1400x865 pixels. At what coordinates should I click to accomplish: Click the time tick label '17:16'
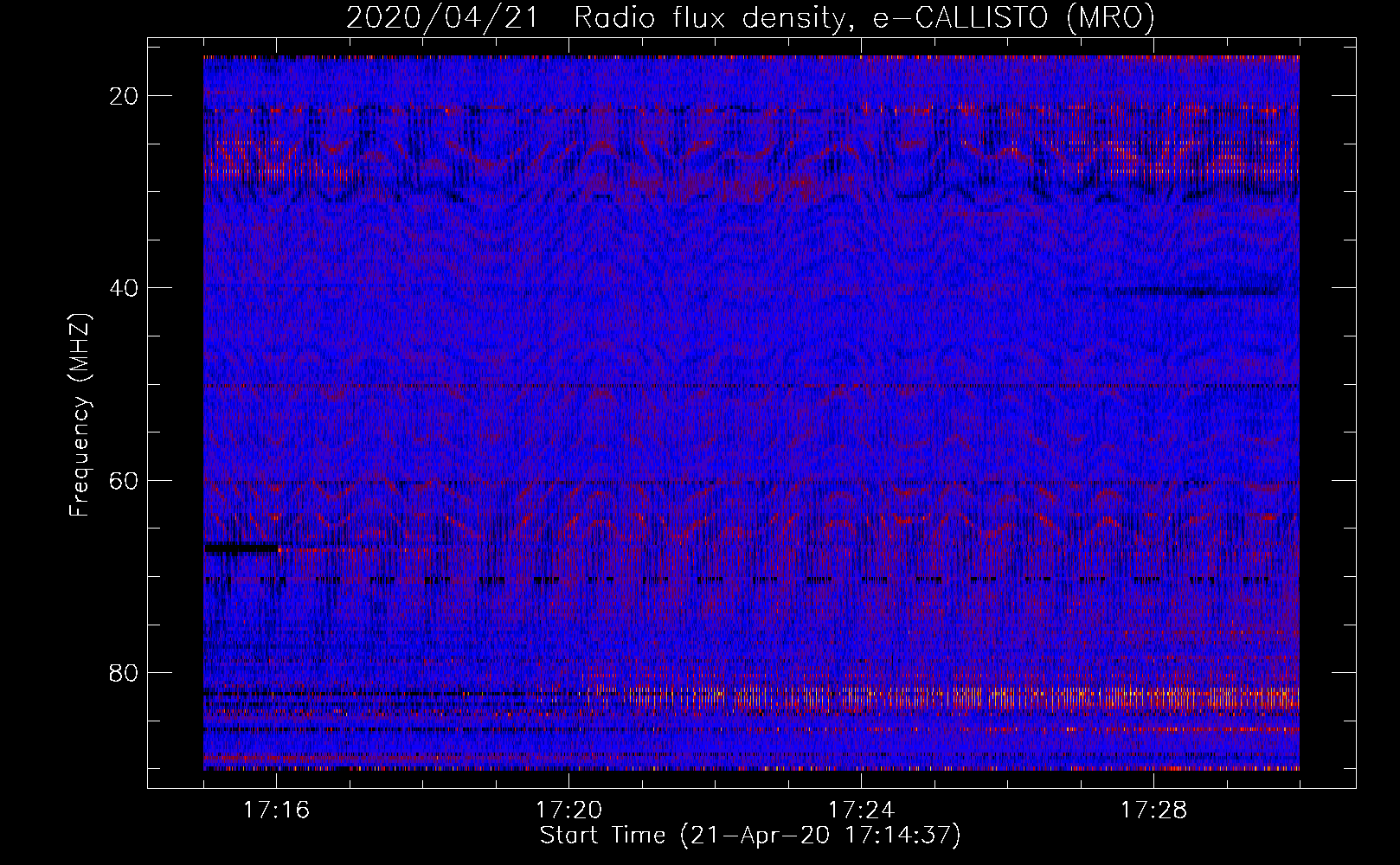click(x=277, y=811)
